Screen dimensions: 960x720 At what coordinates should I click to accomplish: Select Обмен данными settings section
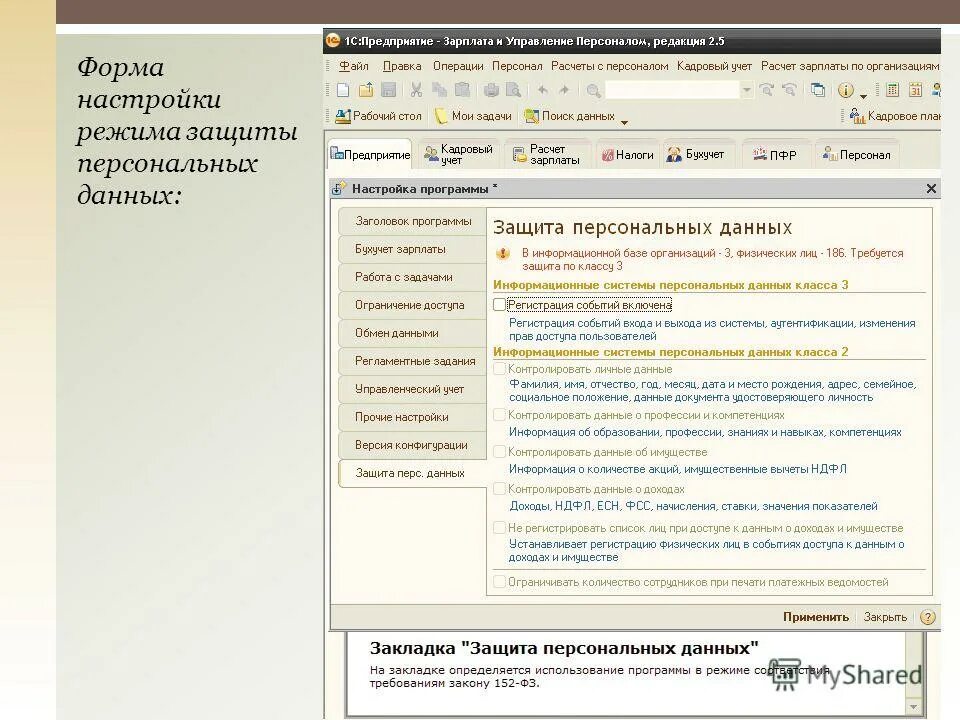[x=413, y=333]
